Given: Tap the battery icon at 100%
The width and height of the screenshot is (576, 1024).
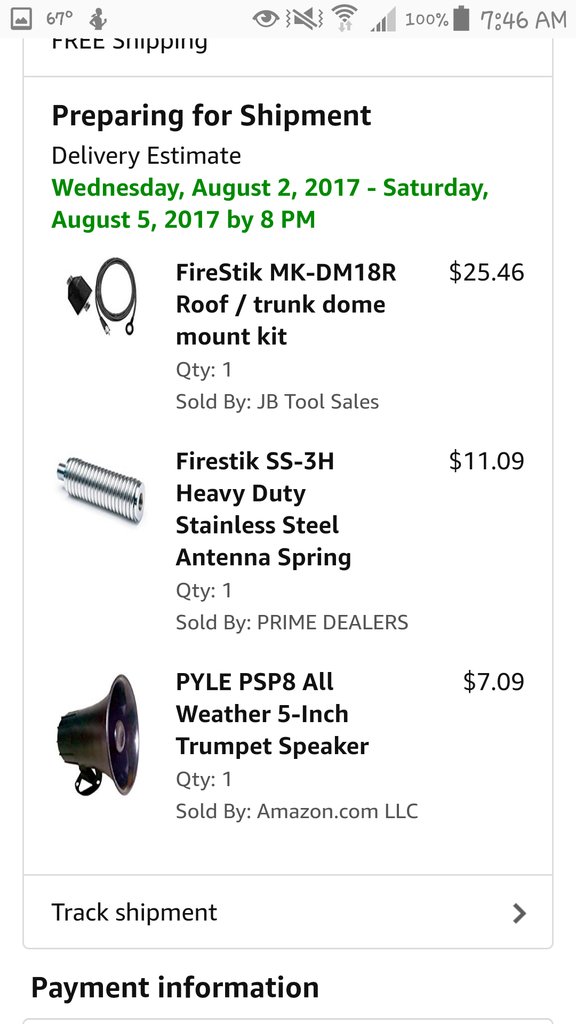Looking at the screenshot, I should [461, 18].
